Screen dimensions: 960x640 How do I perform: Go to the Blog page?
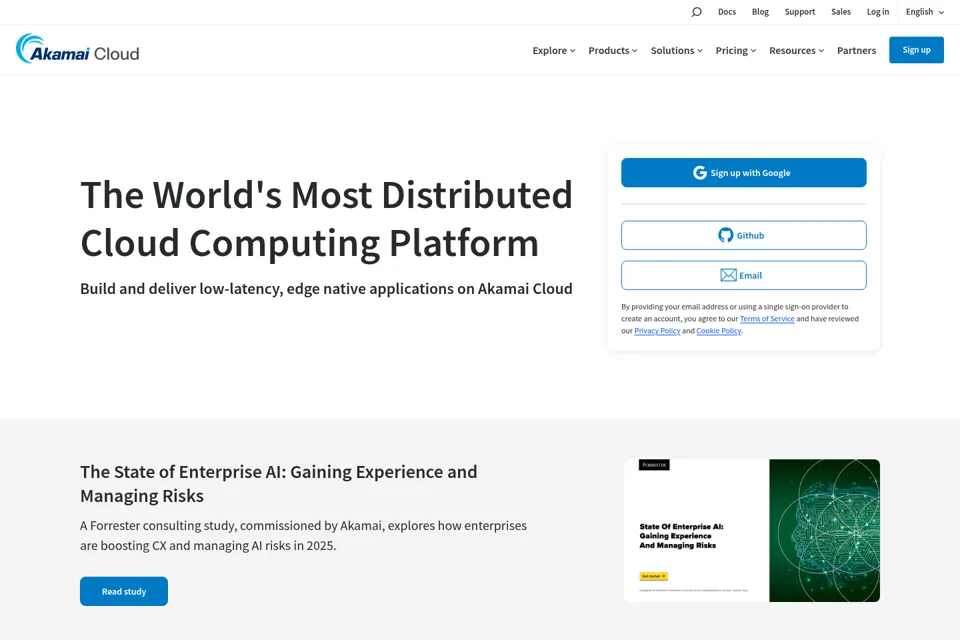pos(760,12)
